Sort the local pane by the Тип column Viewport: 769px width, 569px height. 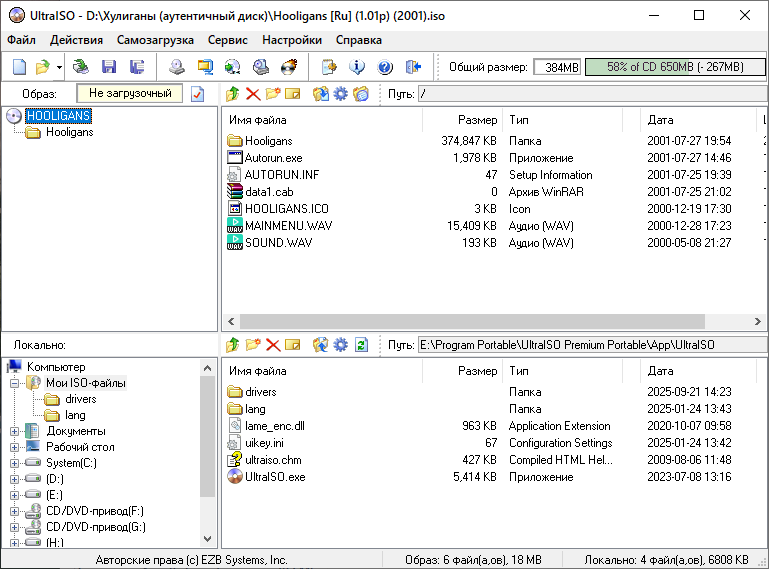click(564, 371)
